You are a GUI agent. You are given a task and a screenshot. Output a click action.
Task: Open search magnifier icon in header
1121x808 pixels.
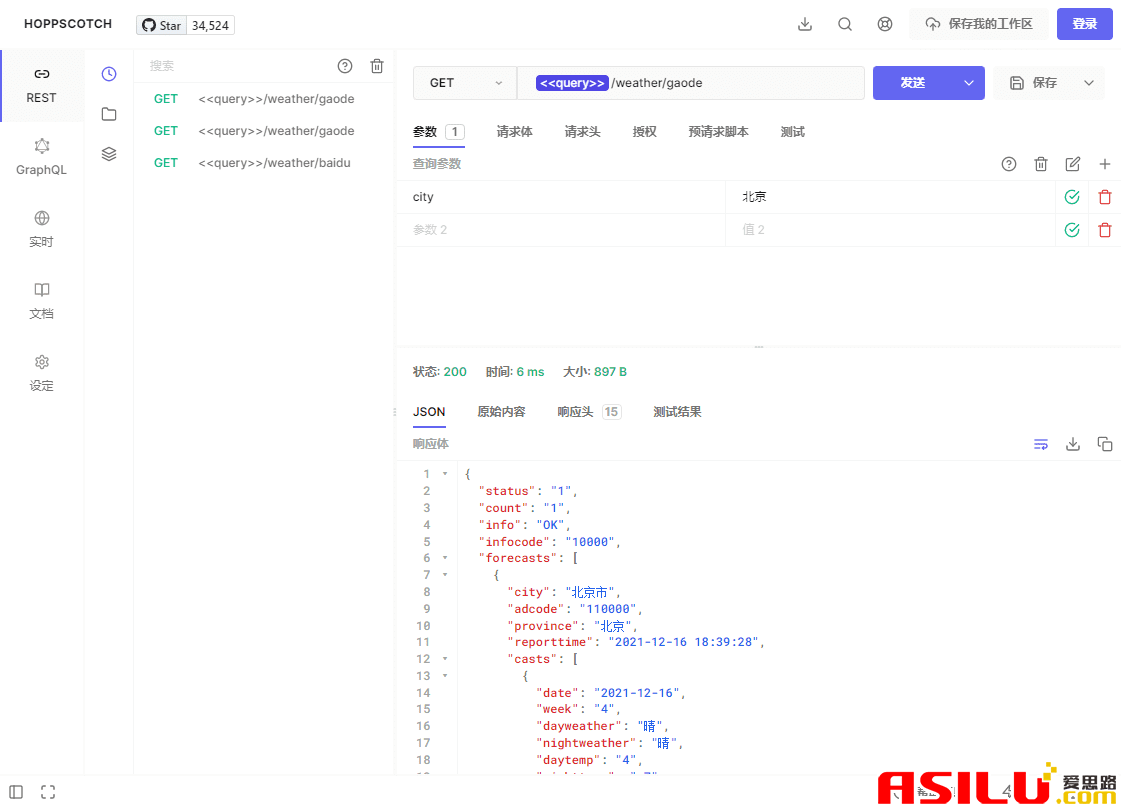coord(845,24)
